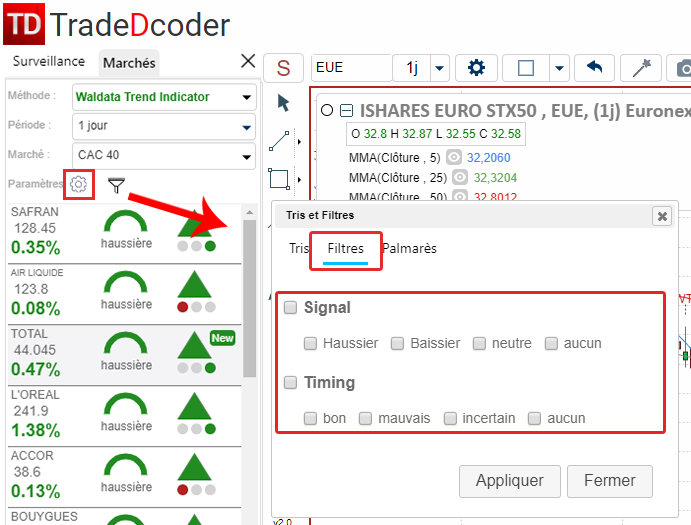Select the TOTAL stock row

point(125,355)
